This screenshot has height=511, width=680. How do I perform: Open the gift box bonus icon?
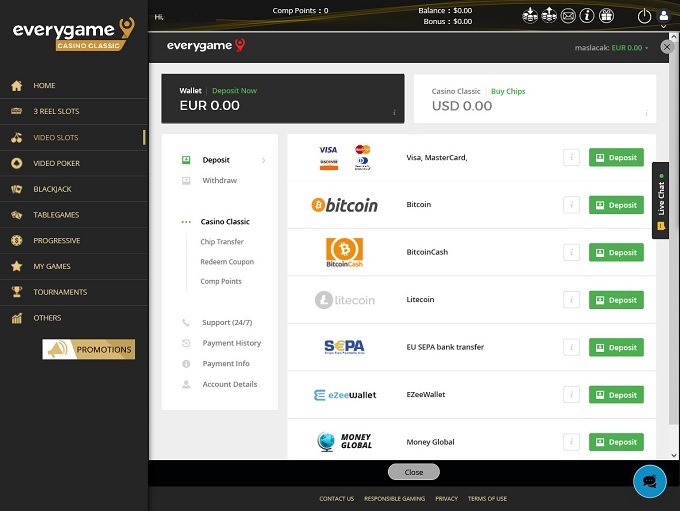[x=606, y=15]
